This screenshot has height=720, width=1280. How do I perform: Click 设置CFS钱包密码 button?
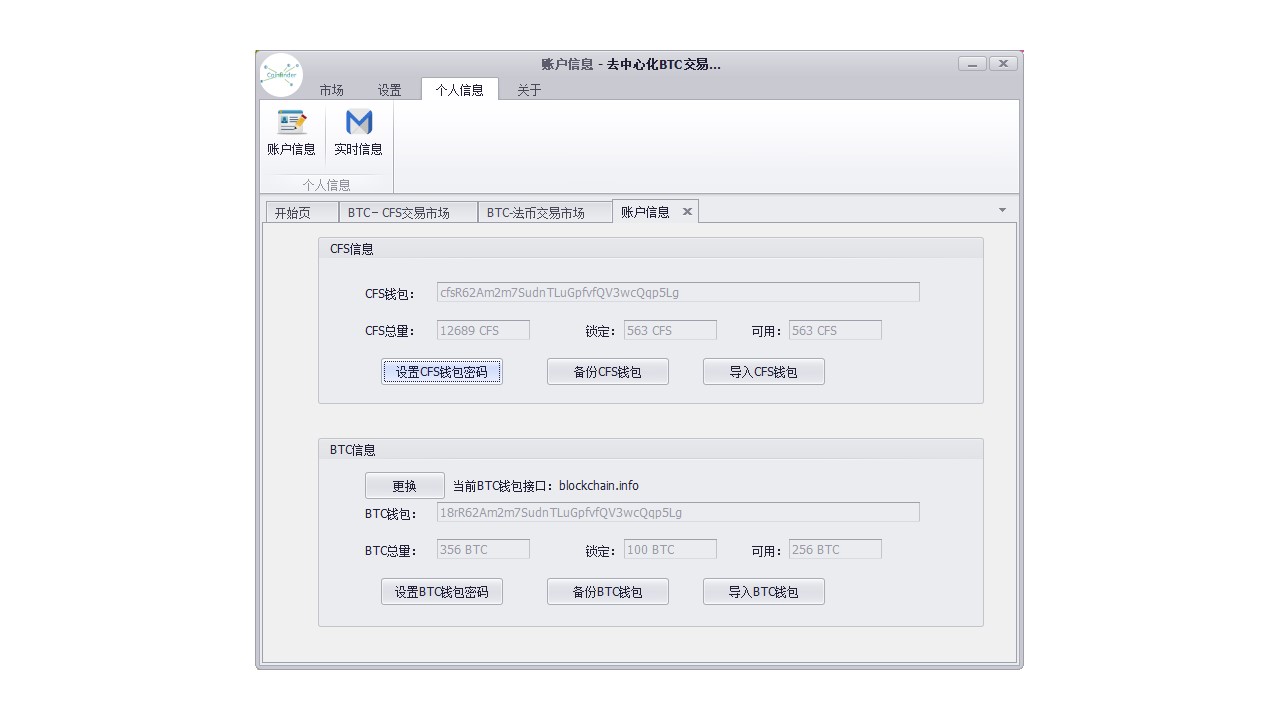click(x=442, y=372)
